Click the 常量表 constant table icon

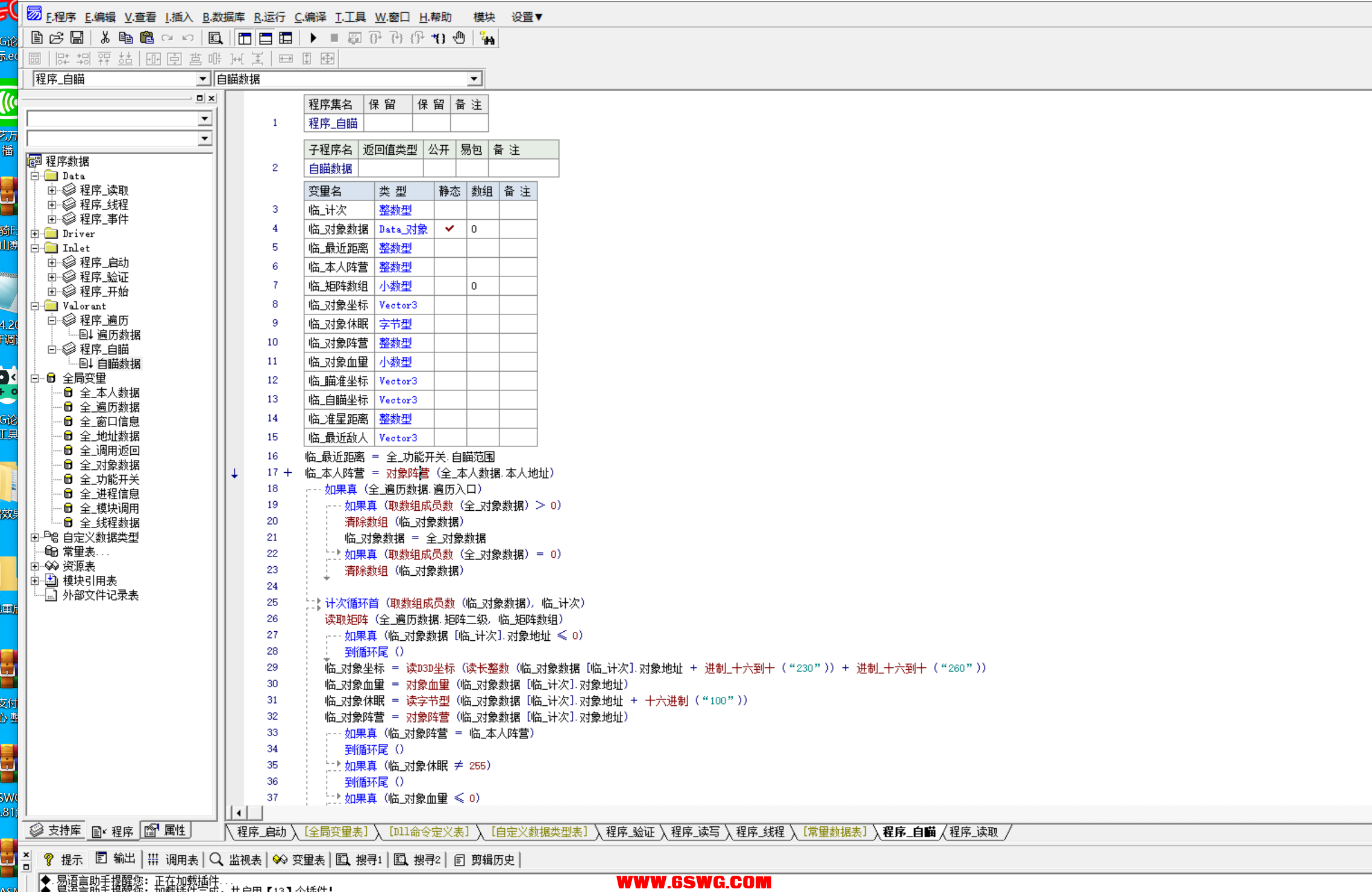coord(52,552)
